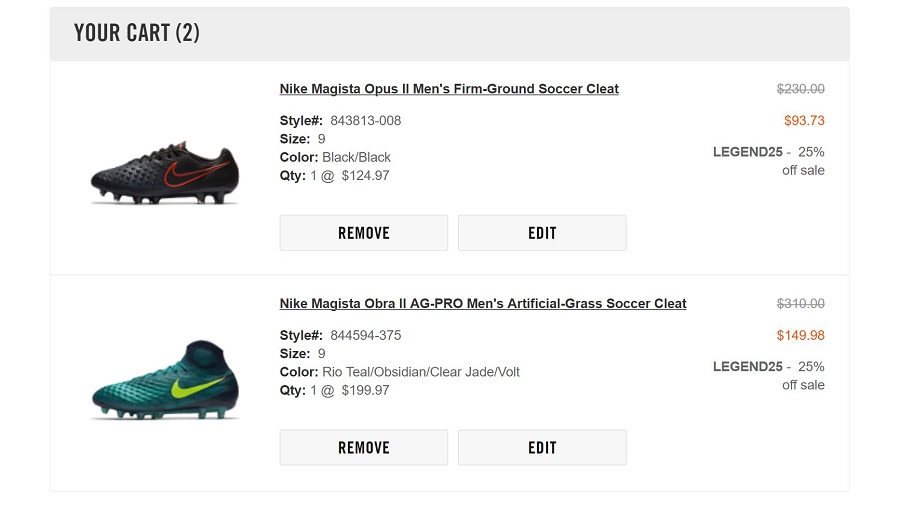Edit the Magista Opus II cart item
The image size is (900, 505).
pyautogui.click(x=542, y=233)
